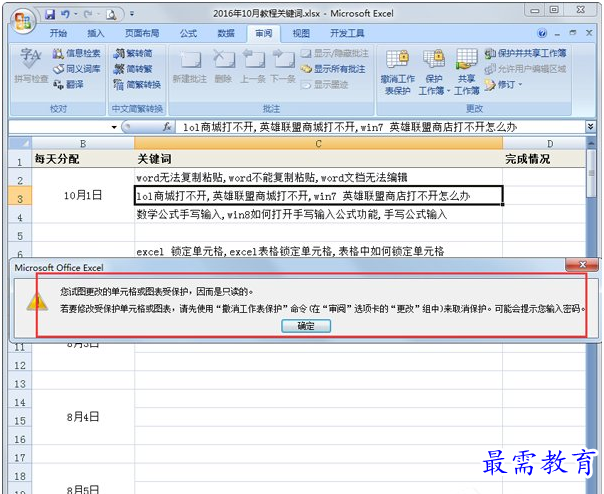Click 新建批注 new comment
This screenshot has width=604, height=494.
click(190, 66)
